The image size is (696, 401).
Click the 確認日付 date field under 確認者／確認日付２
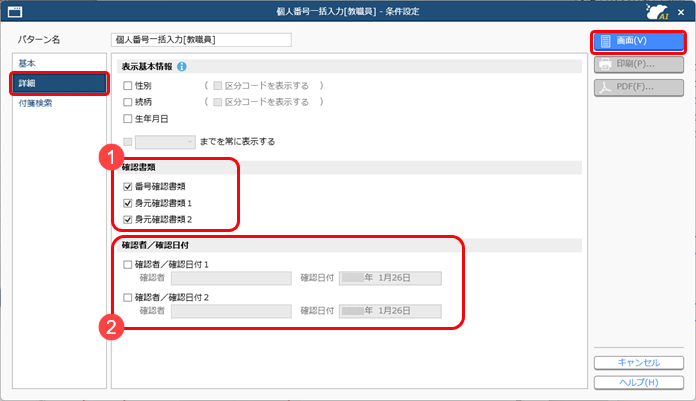390,311
